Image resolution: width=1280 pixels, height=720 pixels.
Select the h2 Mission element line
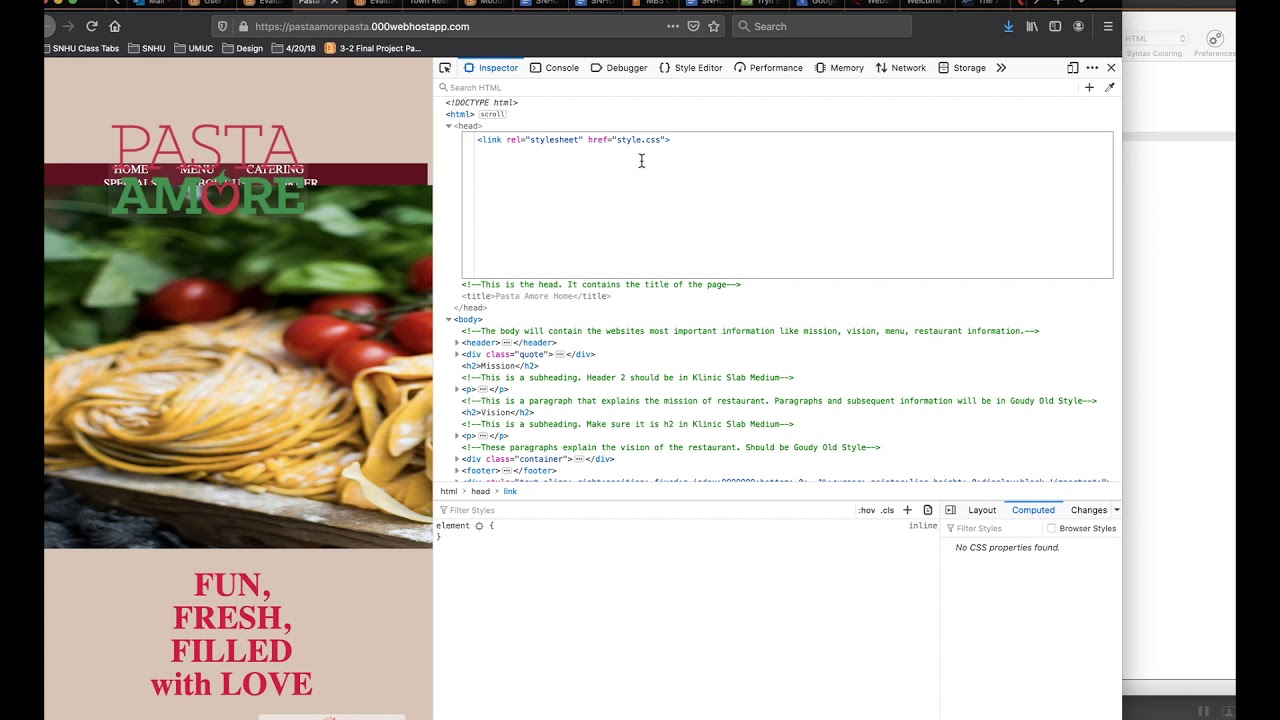pos(500,366)
